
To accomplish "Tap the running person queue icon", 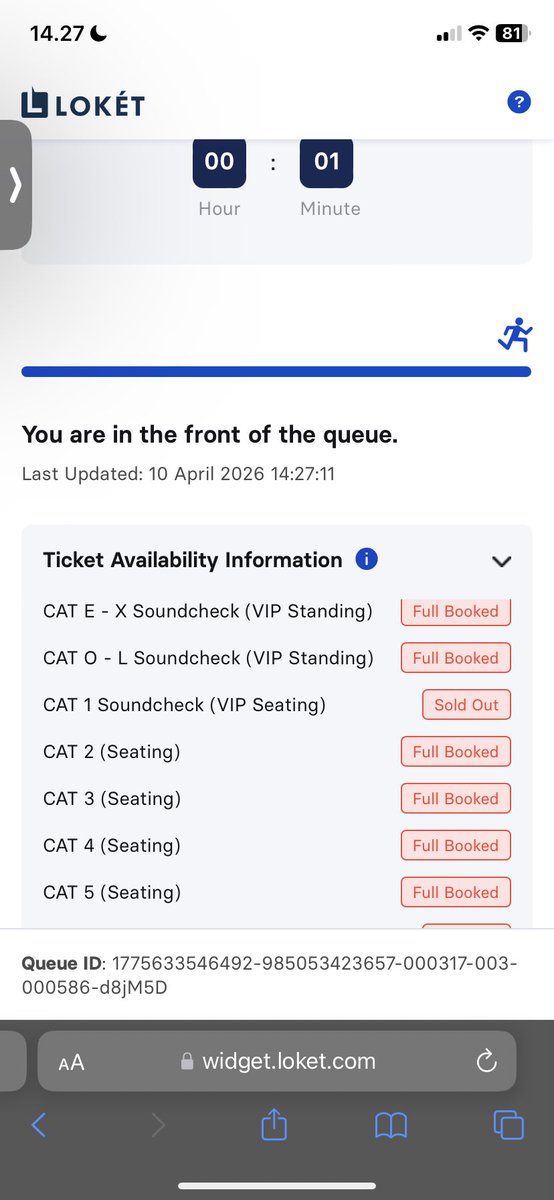I will (515, 337).
